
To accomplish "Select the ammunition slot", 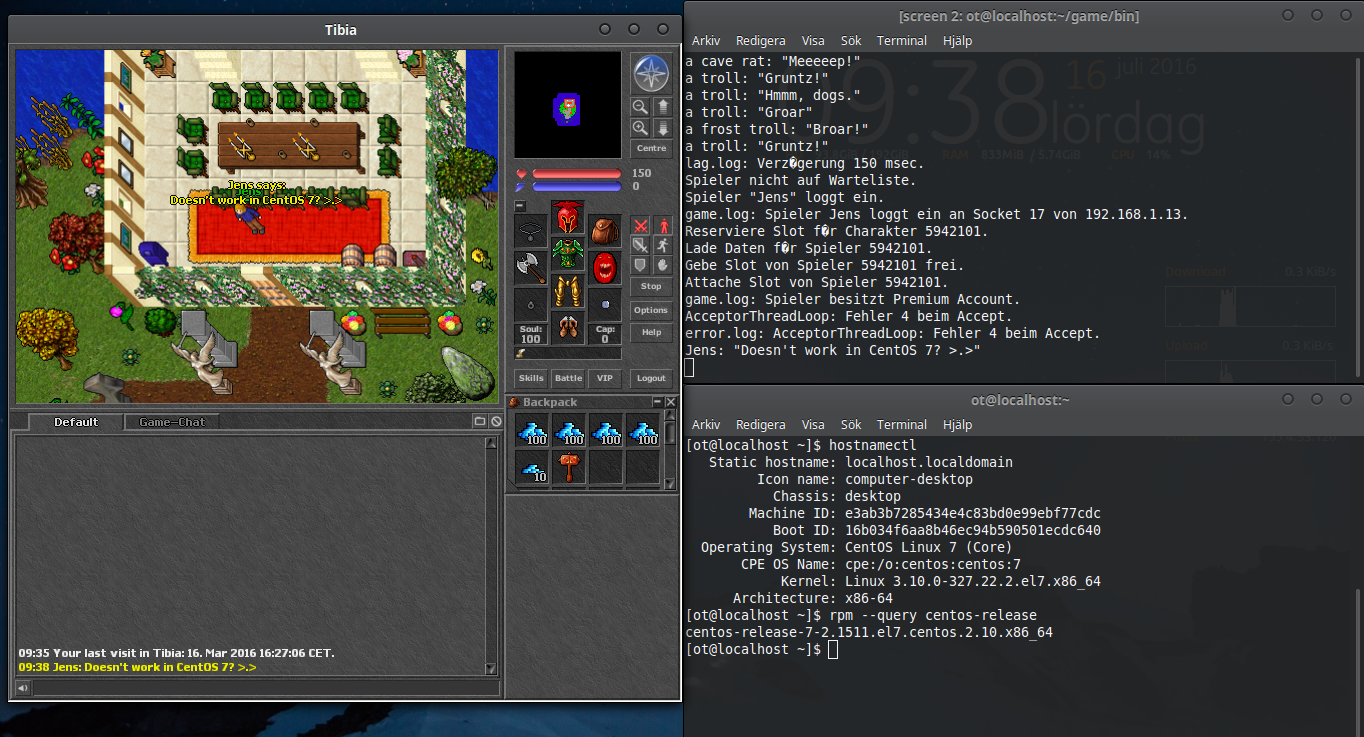I will [x=604, y=305].
